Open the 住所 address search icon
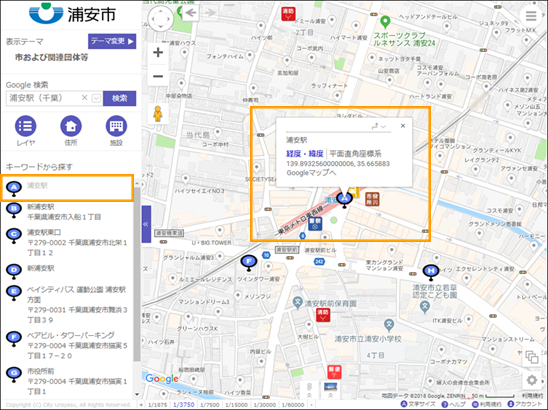This screenshot has height=410, width=548. (71, 126)
